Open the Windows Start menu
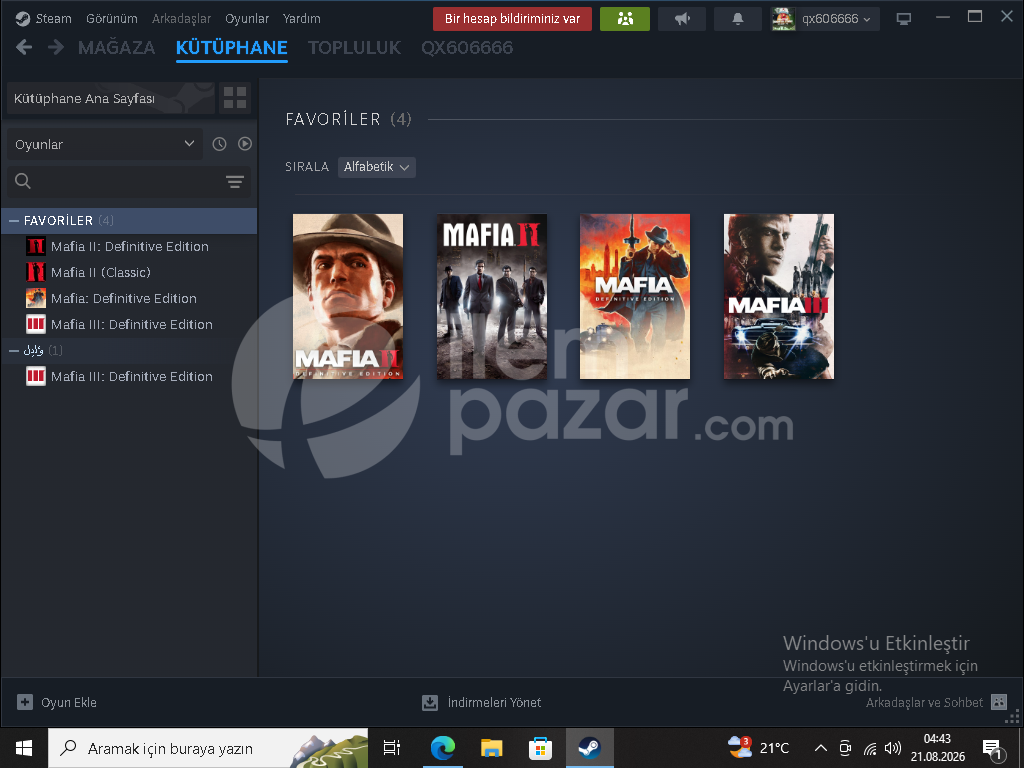 click(24, 748)
